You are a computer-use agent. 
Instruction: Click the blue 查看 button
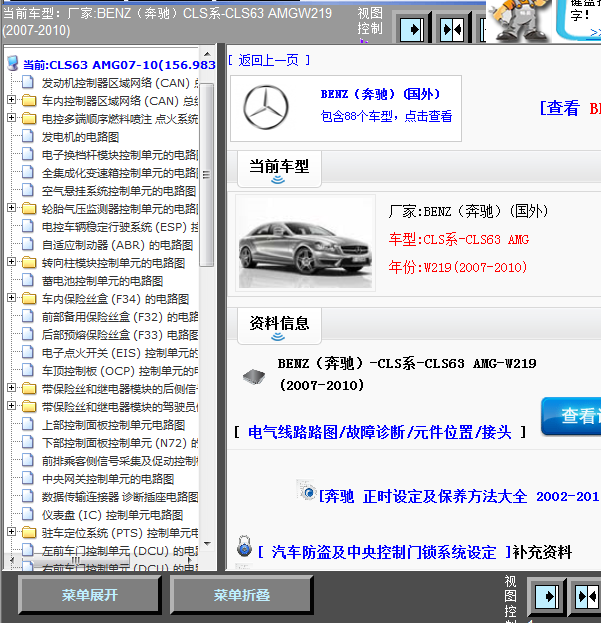[572, 416]
